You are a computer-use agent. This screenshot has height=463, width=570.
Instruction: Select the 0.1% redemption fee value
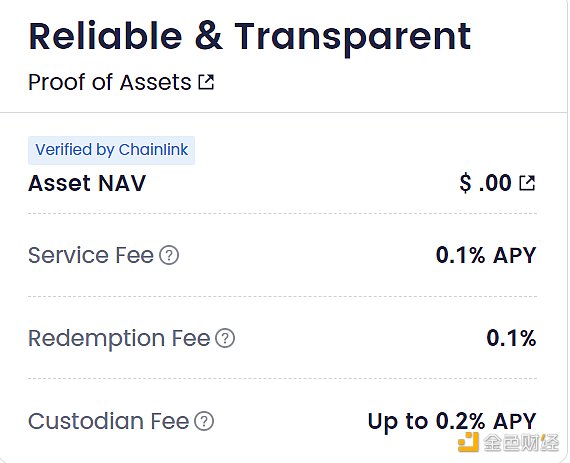(x=511, y=338)
